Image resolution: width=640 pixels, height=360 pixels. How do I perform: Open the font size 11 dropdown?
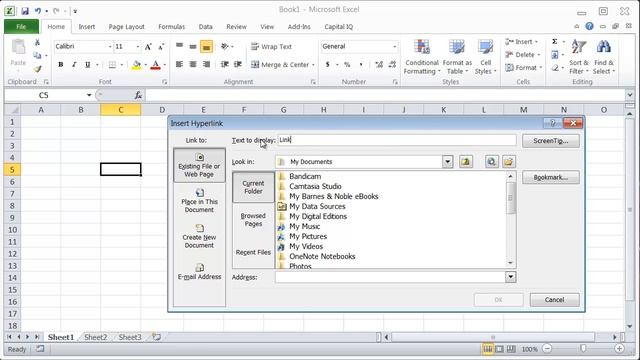[x=138, y=47]
